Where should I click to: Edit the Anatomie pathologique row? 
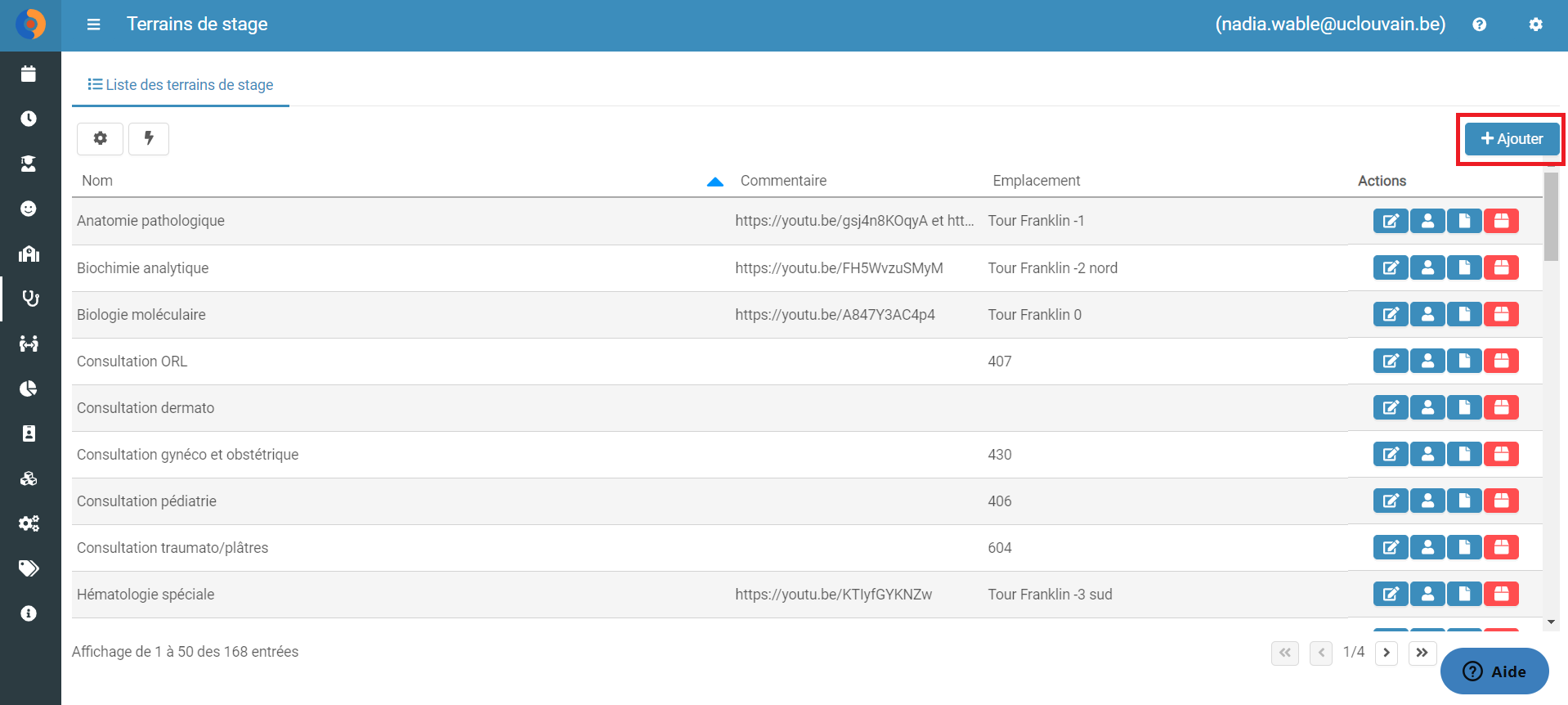pos(1391,221)
